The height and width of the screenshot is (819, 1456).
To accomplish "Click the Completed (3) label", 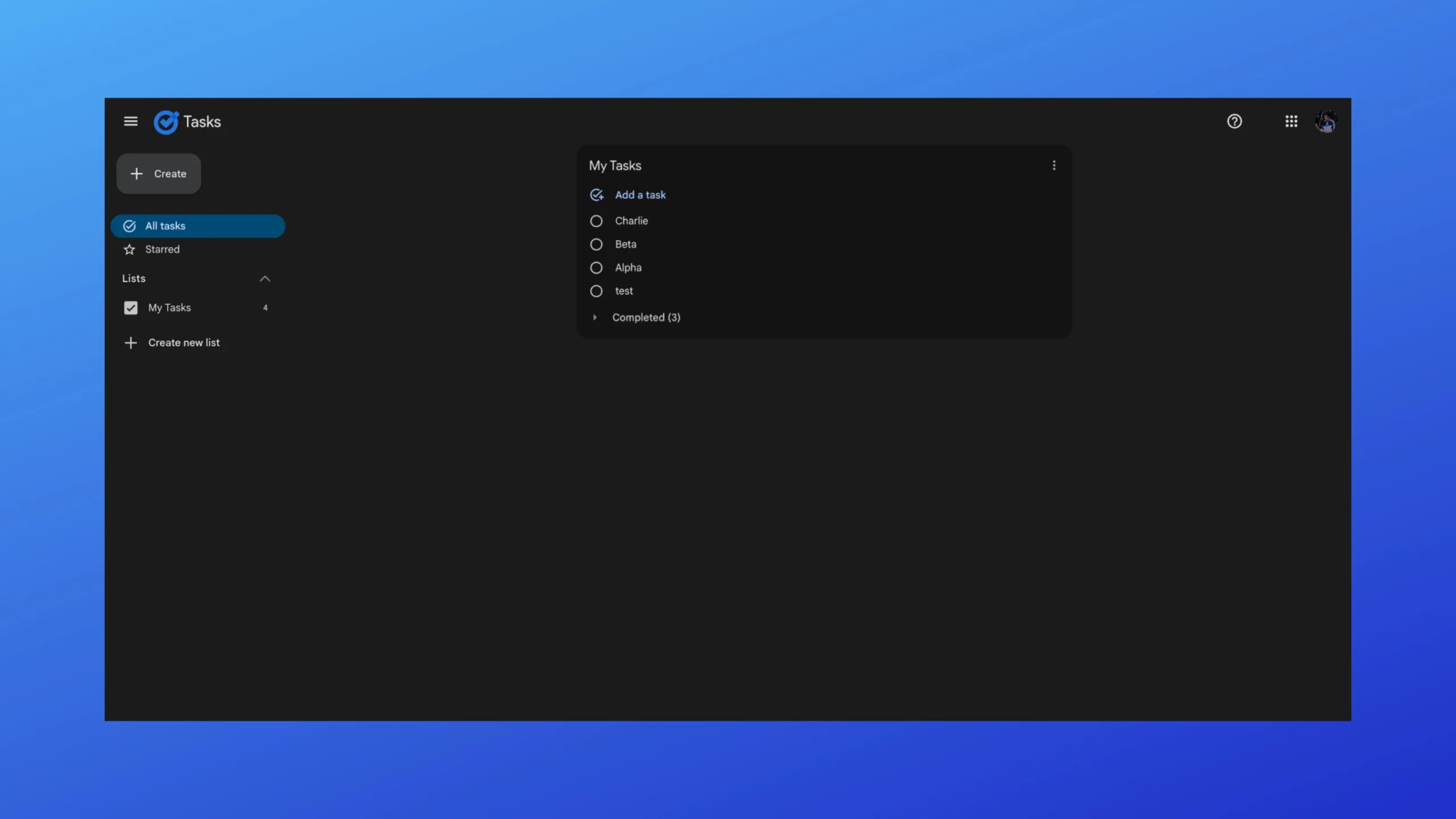I will point(646,317).
